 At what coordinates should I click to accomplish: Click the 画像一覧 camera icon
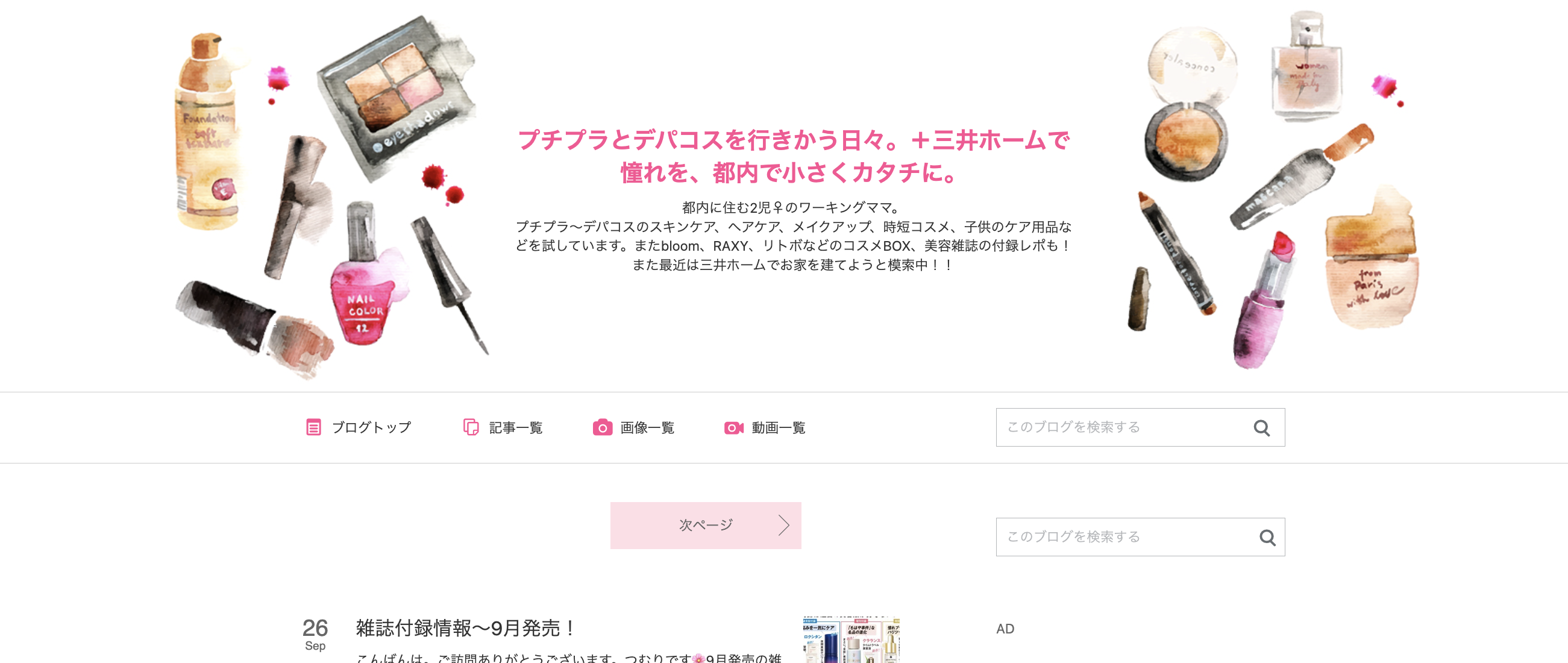click(603, 427)
